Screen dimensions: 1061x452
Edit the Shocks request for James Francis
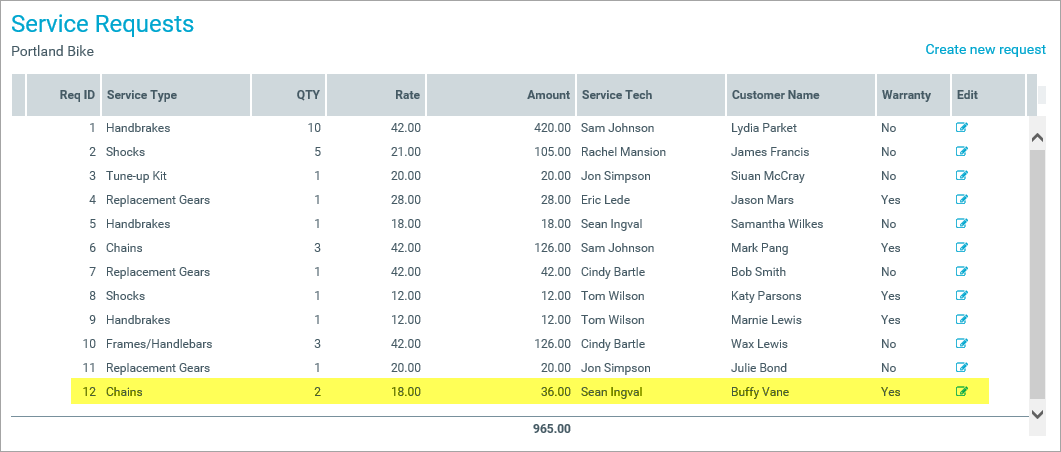(962, 152)
